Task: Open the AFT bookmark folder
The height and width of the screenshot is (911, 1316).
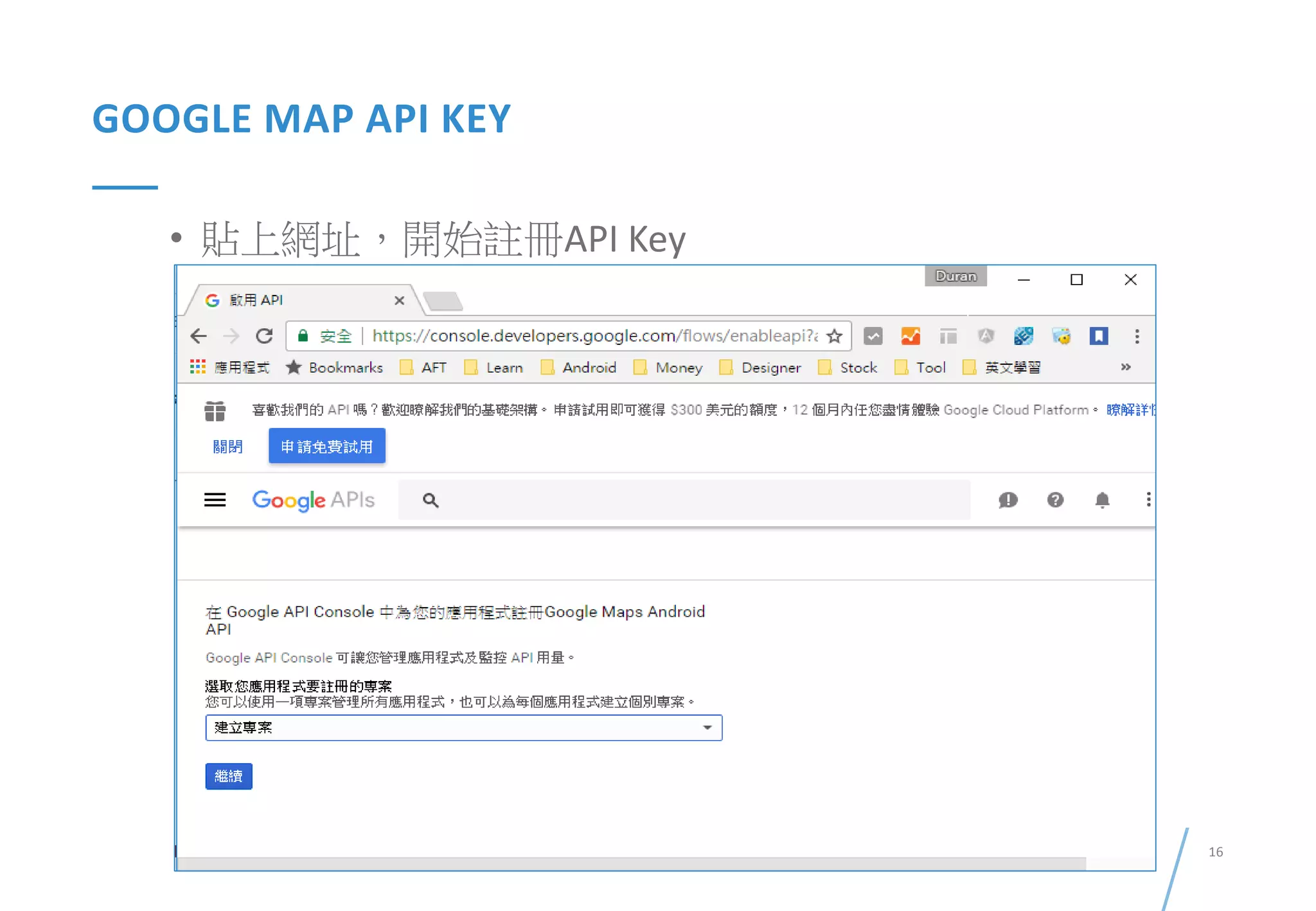Action: [423, 367]
